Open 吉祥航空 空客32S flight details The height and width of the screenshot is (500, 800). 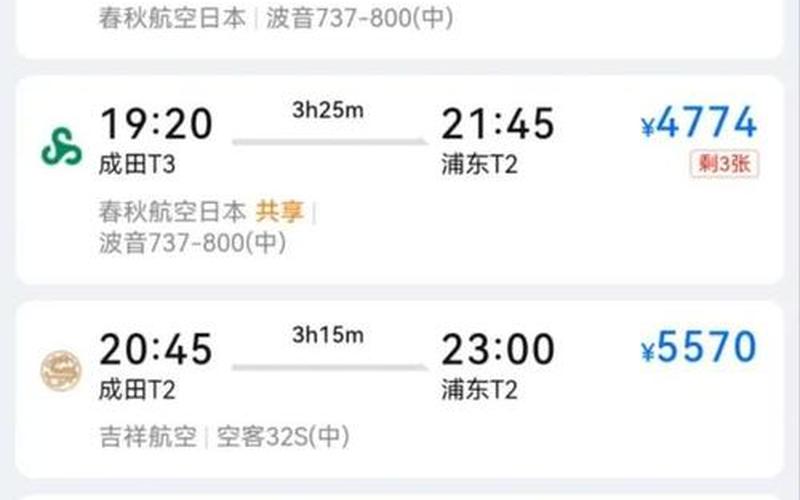(x=224, y=437)
